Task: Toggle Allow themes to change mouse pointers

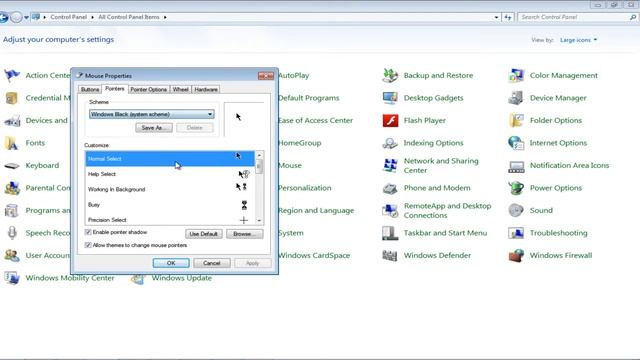Action: (88, 245)
